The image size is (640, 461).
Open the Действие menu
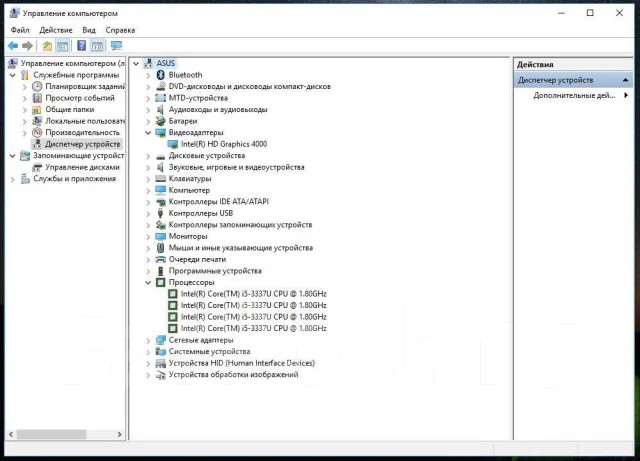(56, 30)
